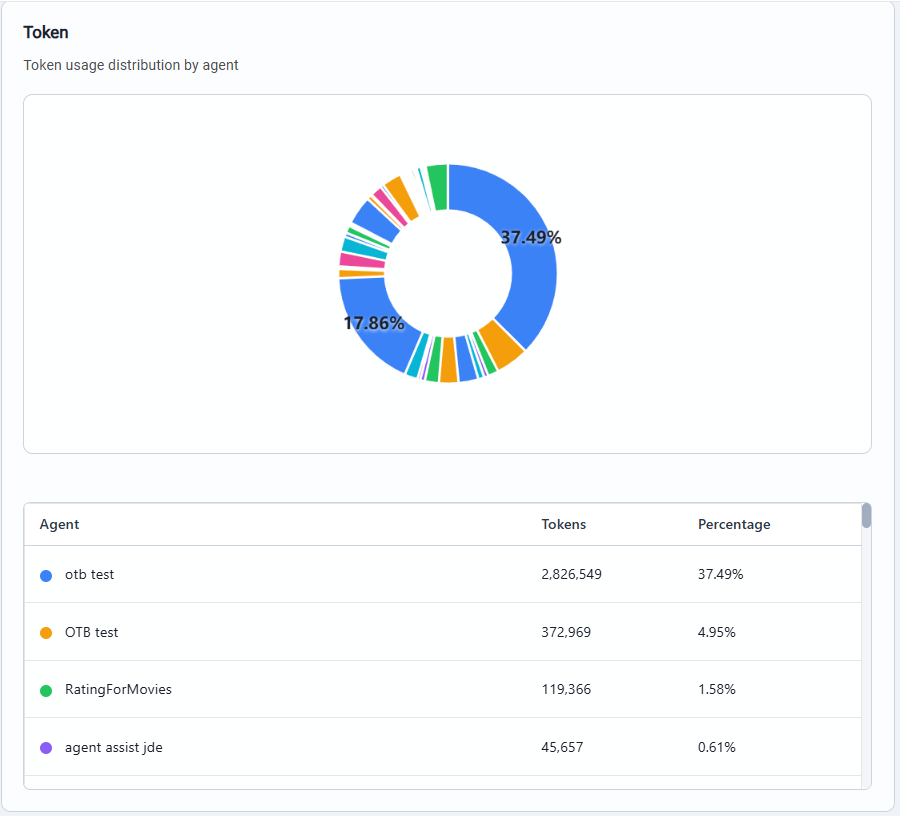Viewport: 900px width, 816px height.
Task: Sort by the Percentage column header
Action: [x=734, y=524]
